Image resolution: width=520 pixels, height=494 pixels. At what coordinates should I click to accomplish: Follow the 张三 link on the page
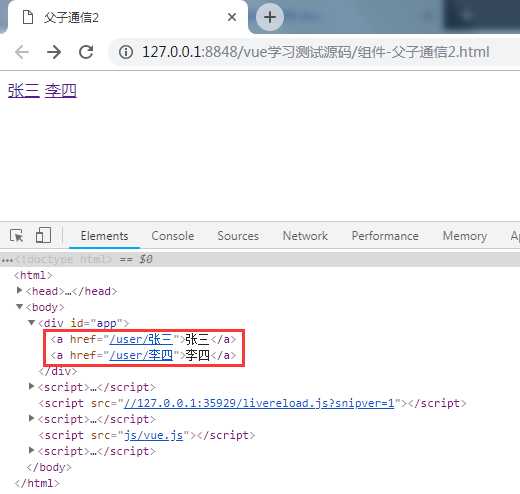click(24, 91)
